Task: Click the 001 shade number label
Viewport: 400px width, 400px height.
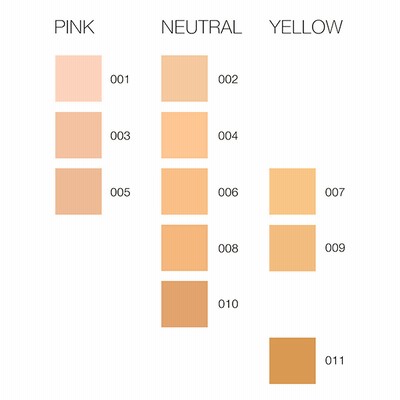Action: pos(120,80)
